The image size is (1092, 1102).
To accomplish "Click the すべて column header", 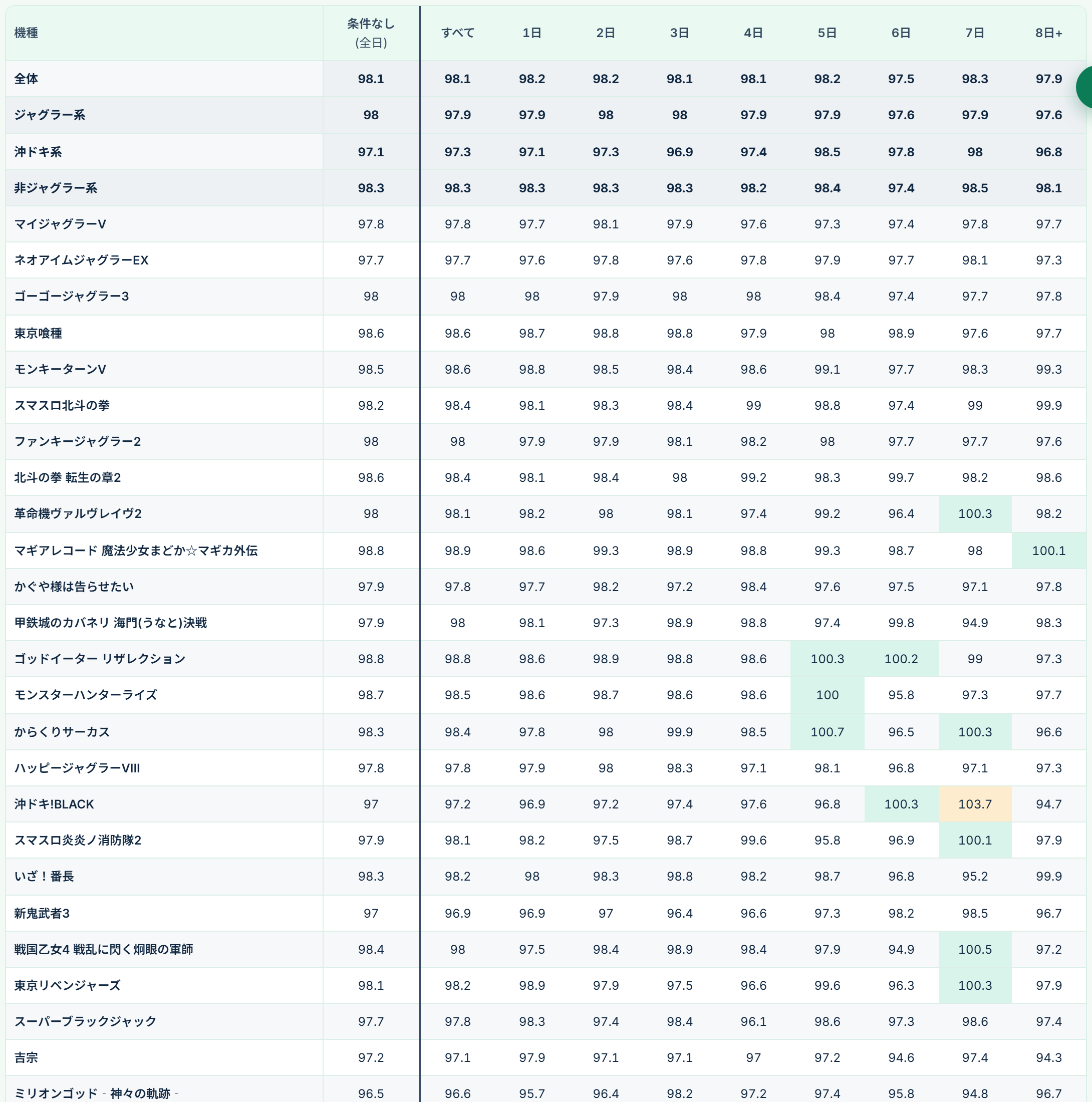I will tap(457, 33).
